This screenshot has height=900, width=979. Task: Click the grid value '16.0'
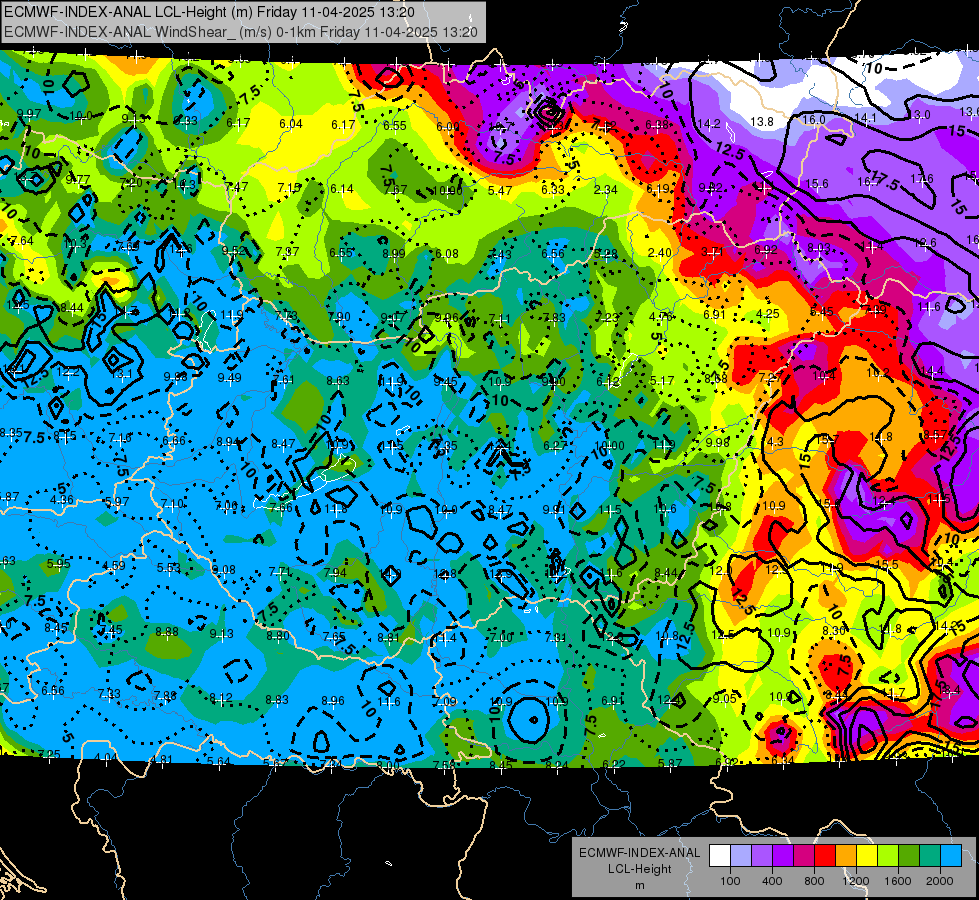(x=814, y=119)
